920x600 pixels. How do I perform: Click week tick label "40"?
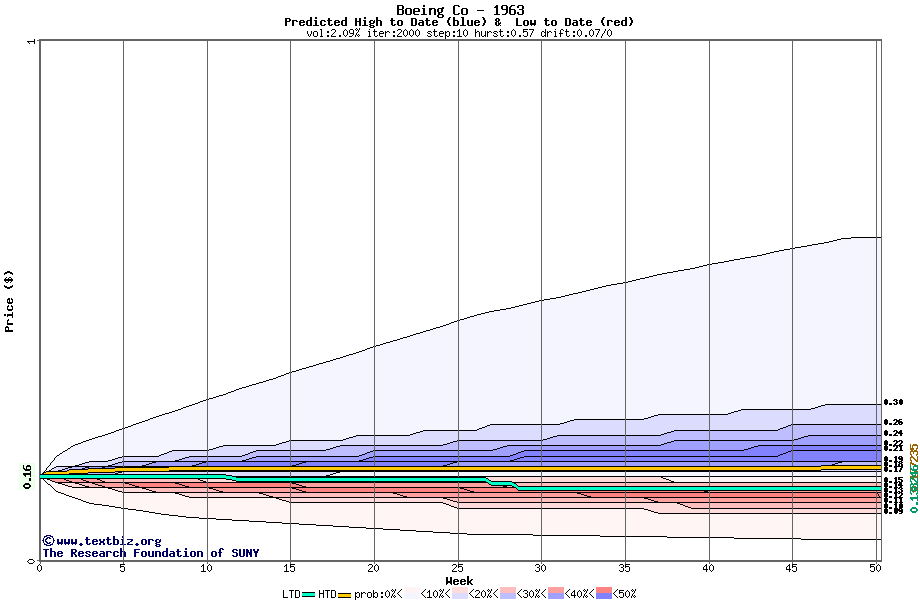[x=709, y=568]
